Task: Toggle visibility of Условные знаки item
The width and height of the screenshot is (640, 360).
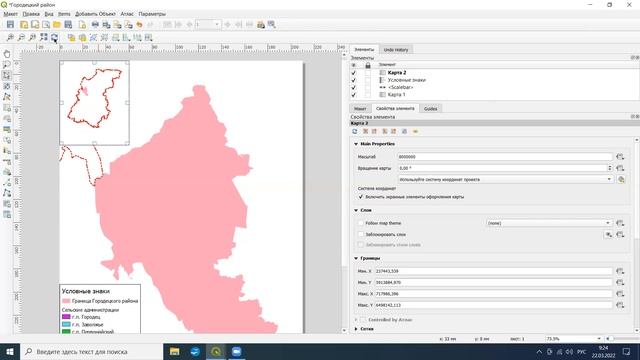Action: (354, 80)
